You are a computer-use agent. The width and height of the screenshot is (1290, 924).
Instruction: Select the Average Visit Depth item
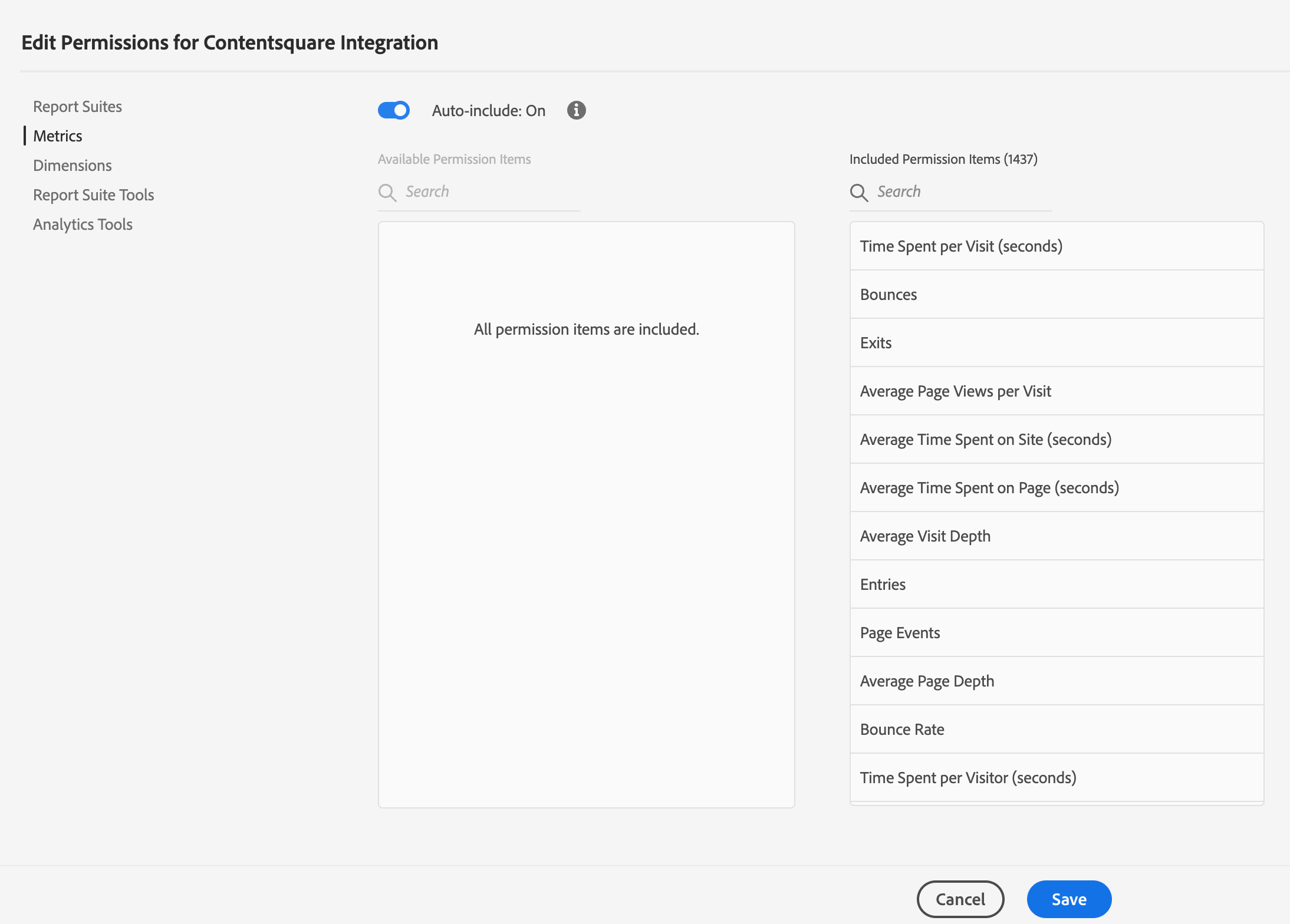pos(1057,536)
